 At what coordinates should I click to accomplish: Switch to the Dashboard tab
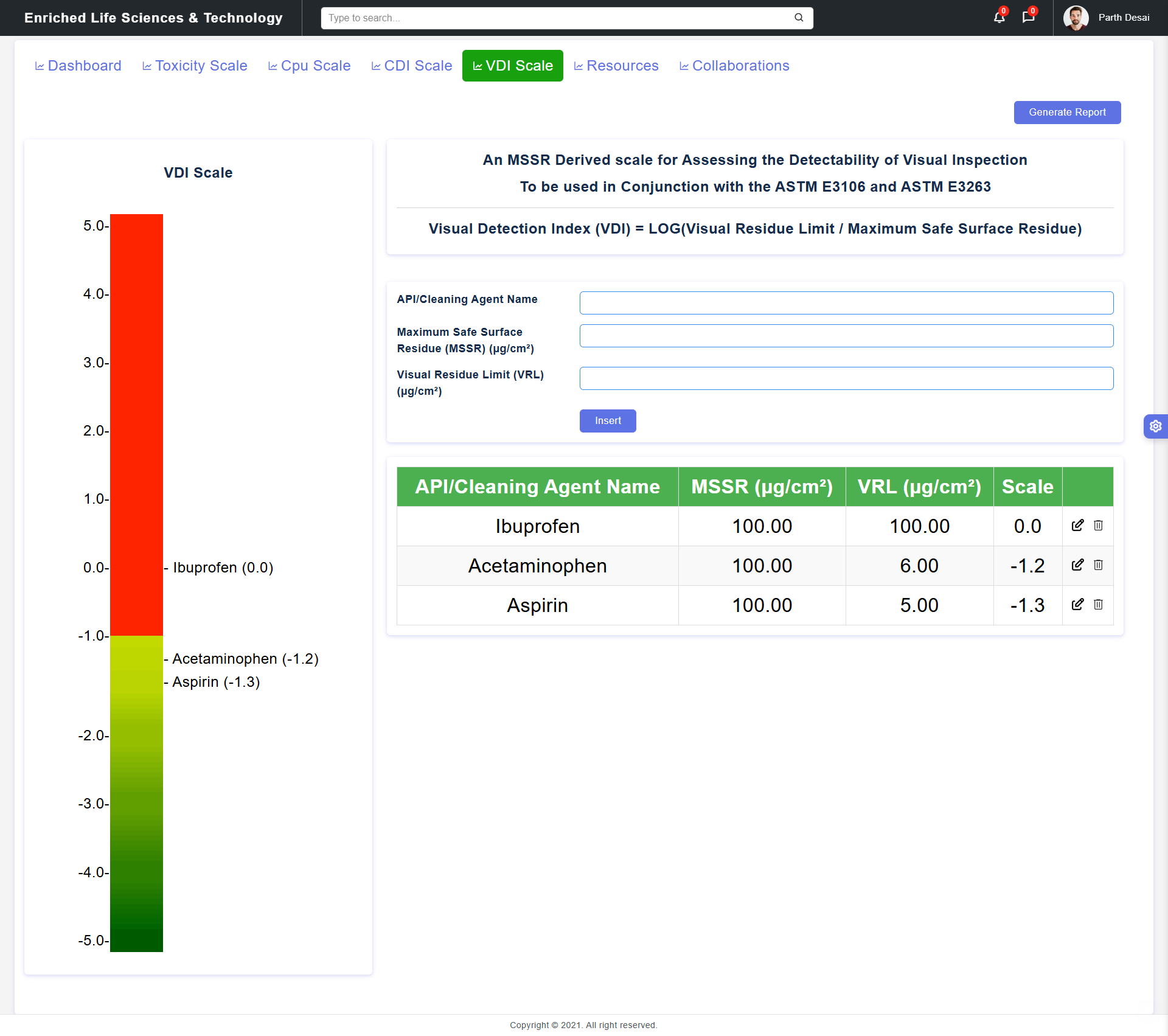click(78, 66)
